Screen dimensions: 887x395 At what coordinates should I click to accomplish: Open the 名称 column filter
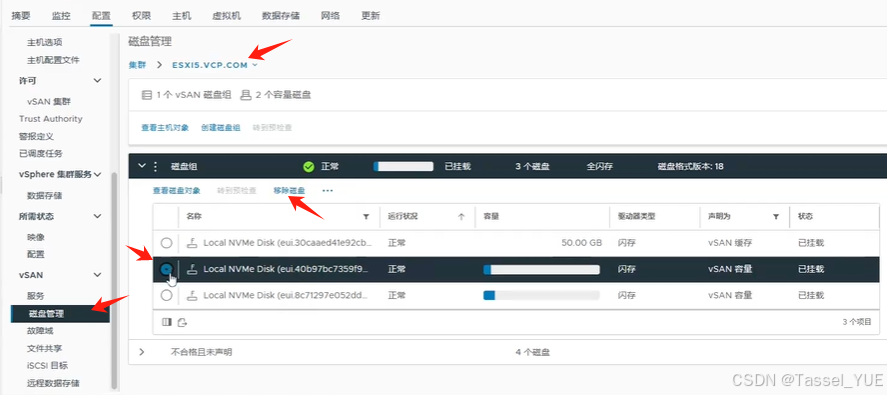(366, 217)
